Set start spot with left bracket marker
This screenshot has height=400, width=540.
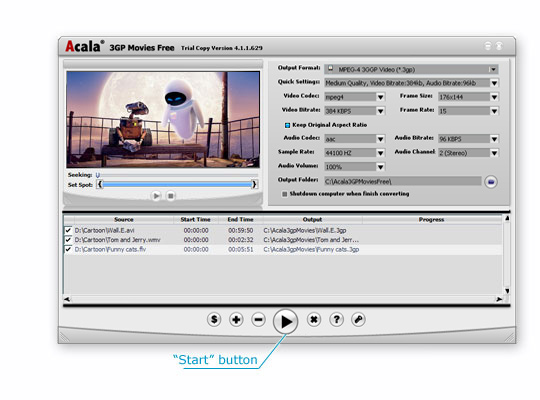pos(99,184)
